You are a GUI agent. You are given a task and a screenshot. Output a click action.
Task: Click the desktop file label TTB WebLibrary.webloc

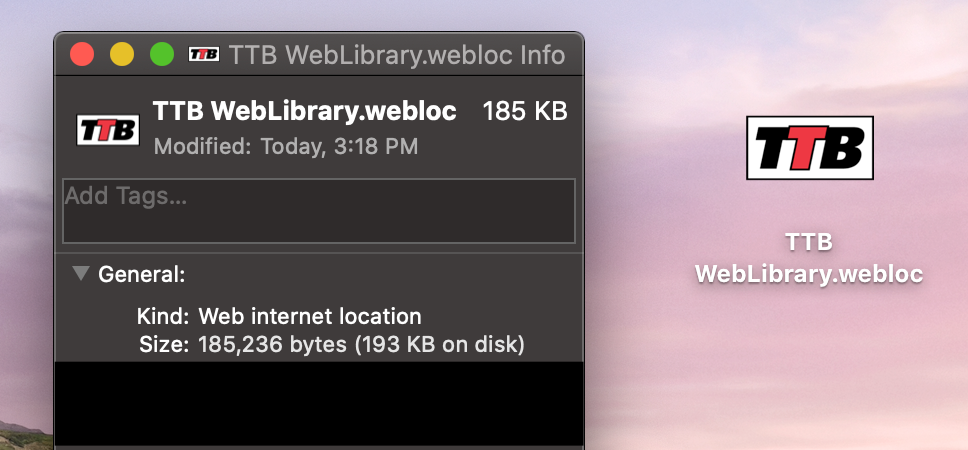tap(809, 258)
